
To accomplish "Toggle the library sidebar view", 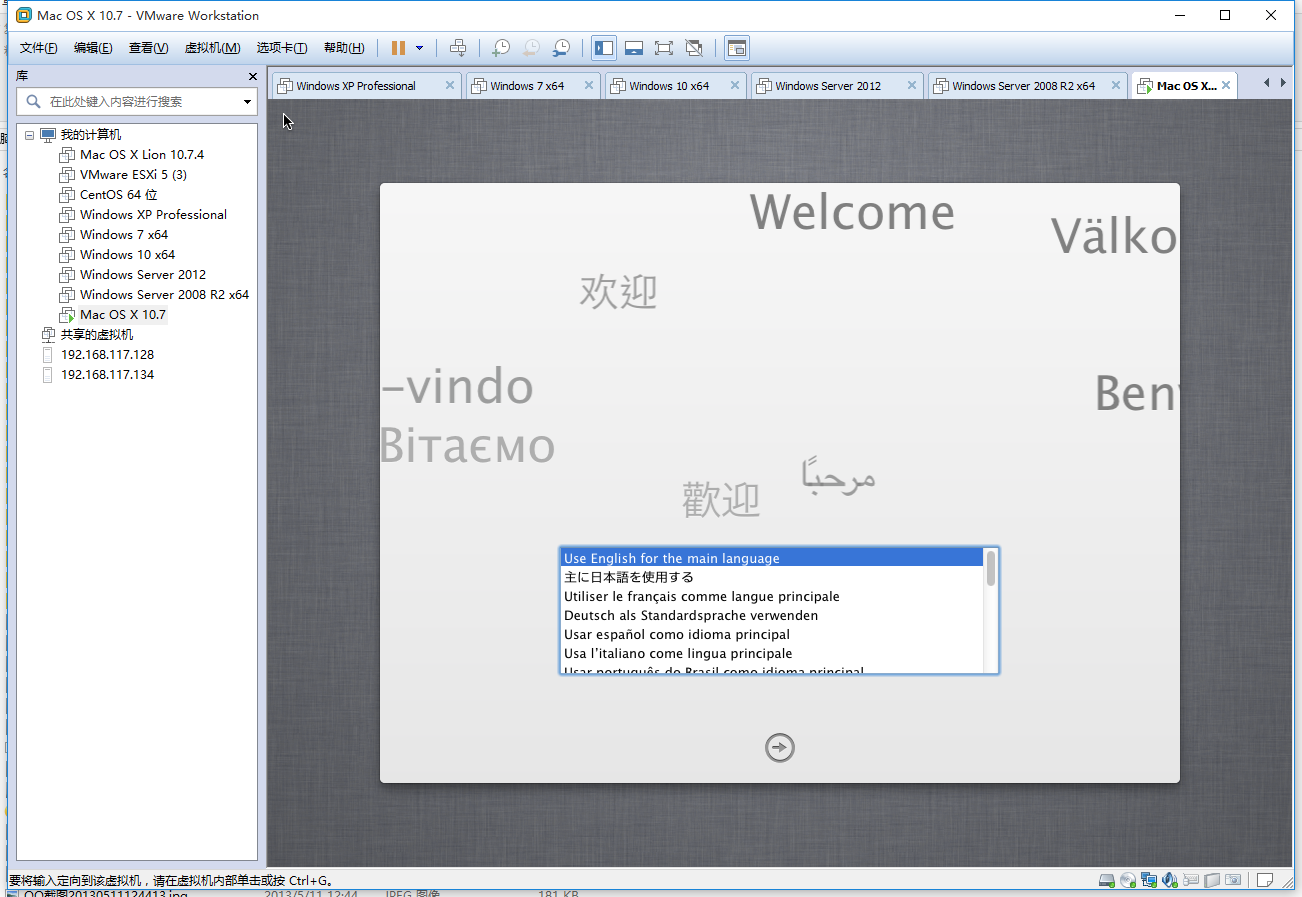I will coord(604,48).
